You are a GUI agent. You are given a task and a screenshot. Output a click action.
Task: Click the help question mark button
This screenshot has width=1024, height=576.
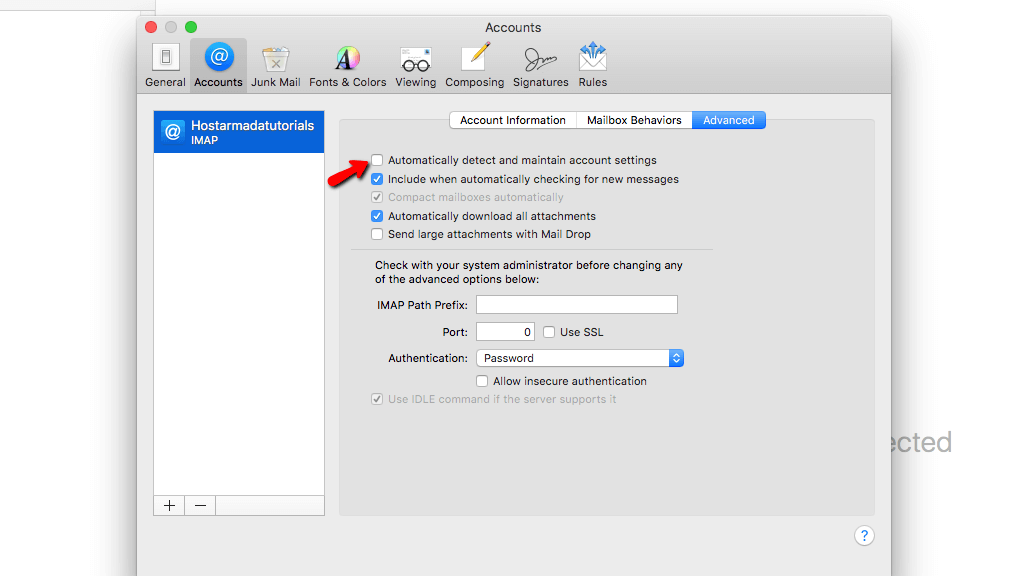coord(864,536)
